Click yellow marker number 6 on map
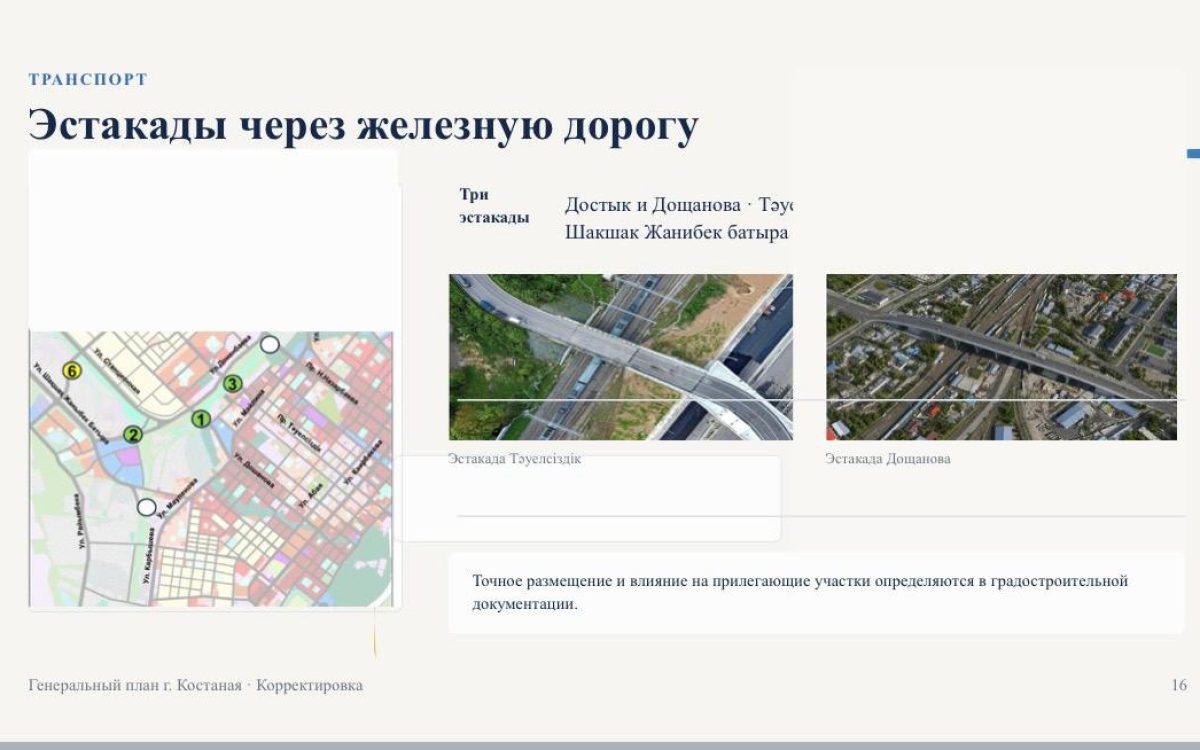Screen dimensions: 1200x750 click(x=72, y=371)
